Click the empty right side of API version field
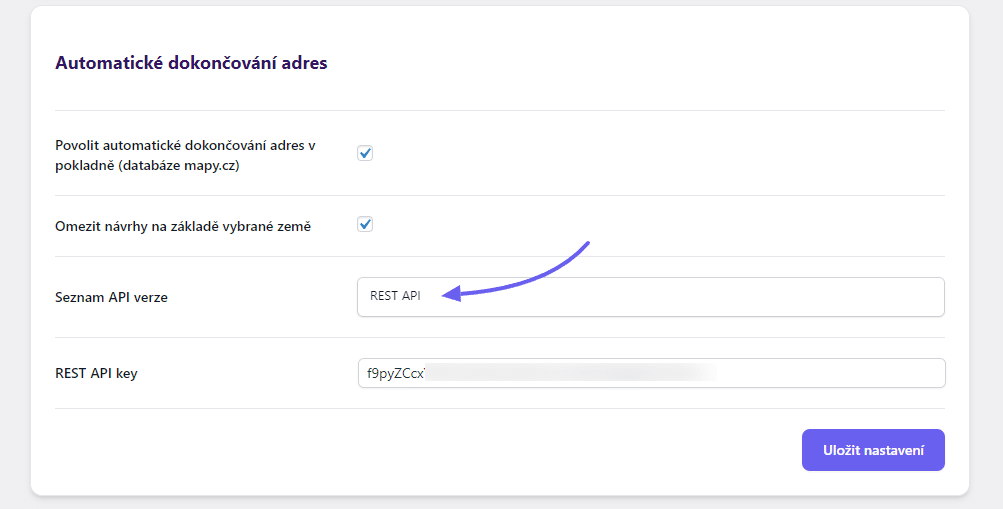This screenshot has height=509, width=1003. pyautogui.click(x=800, y=297)
